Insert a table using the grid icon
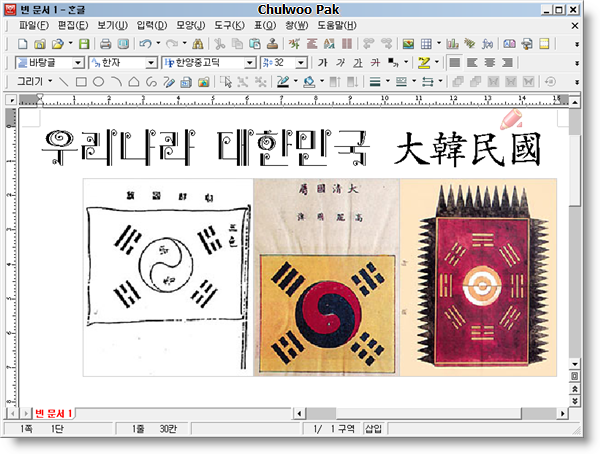 pos(426,44)
